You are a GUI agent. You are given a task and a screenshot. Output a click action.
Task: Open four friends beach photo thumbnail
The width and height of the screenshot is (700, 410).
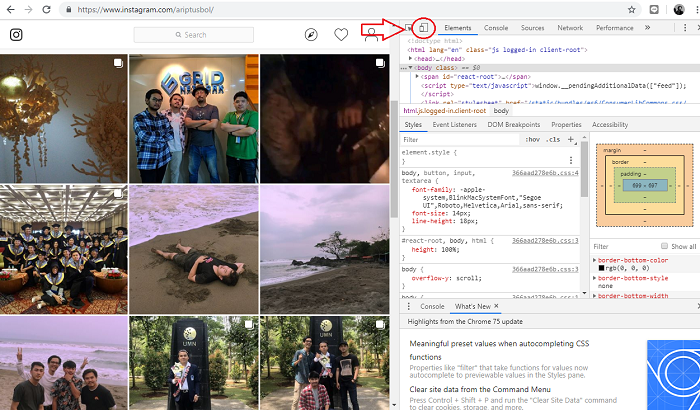point(63,363)
